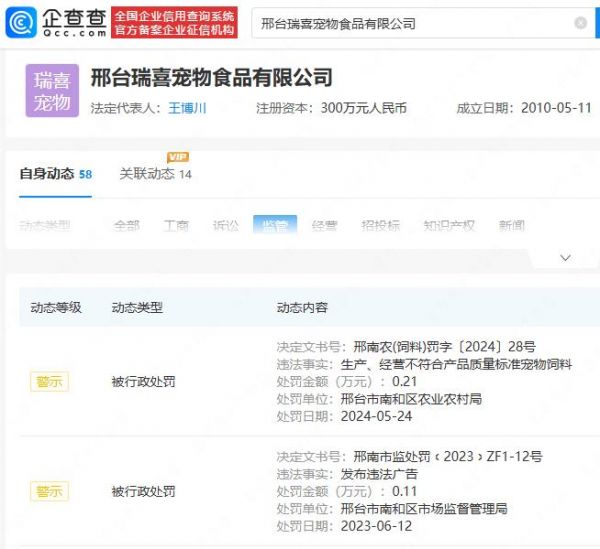Click founding date 2010-05-11
This screenshot has width=600, height=549.
click(556, 108)
